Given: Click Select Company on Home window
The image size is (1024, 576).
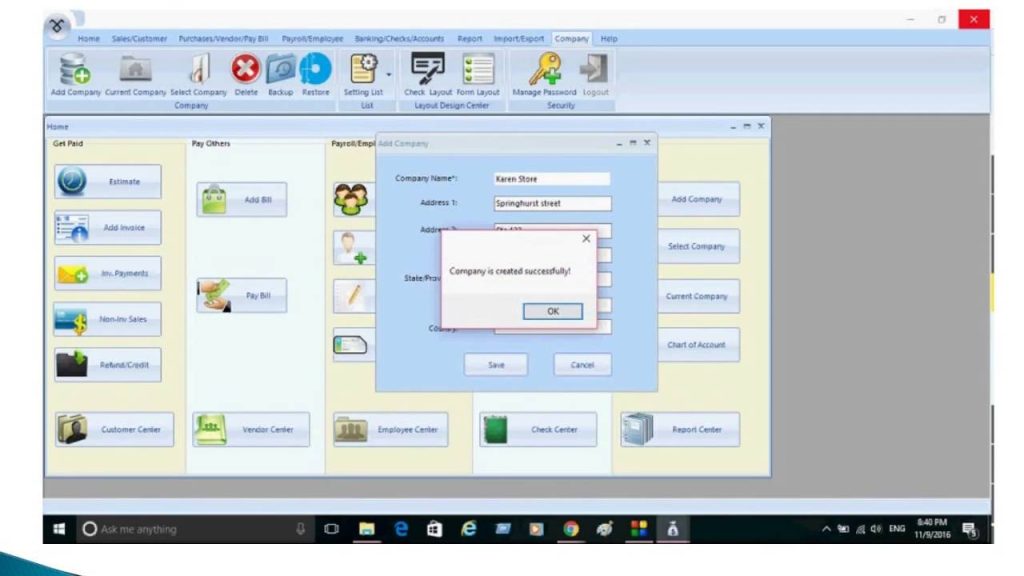Looking at the screenshot, I should click(x=697, y=246).
